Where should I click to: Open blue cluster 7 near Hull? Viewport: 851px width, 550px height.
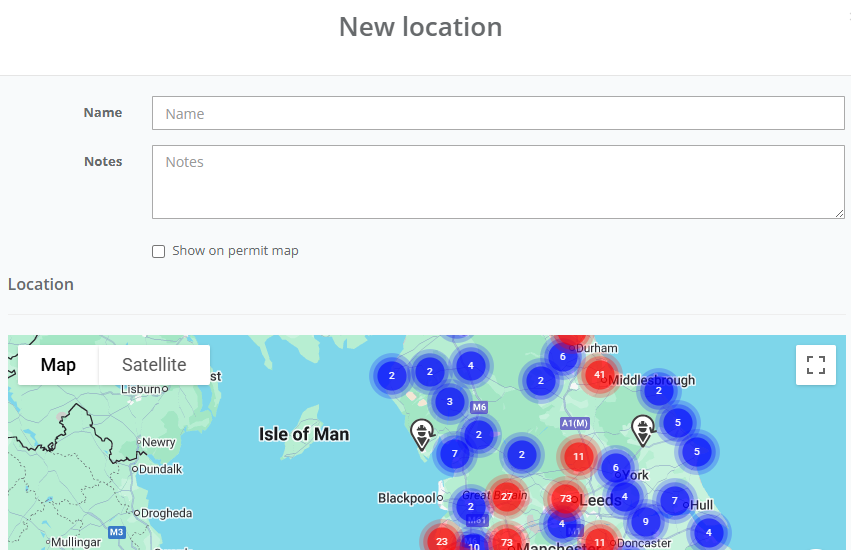[x=675, y=500]
